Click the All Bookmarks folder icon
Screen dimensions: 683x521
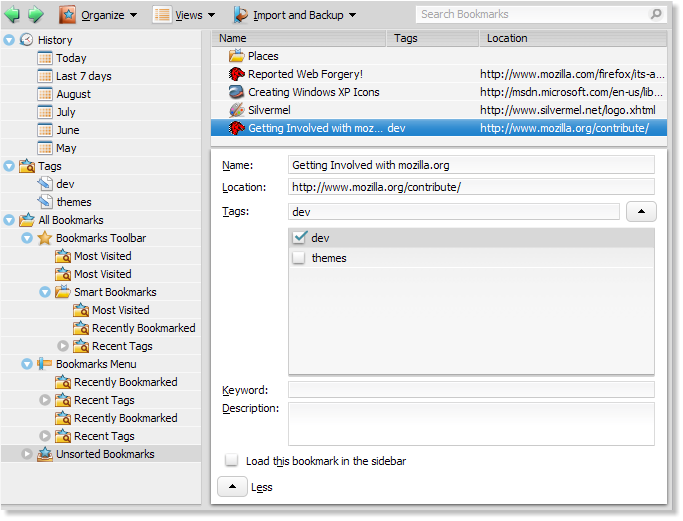click(27, 220)
